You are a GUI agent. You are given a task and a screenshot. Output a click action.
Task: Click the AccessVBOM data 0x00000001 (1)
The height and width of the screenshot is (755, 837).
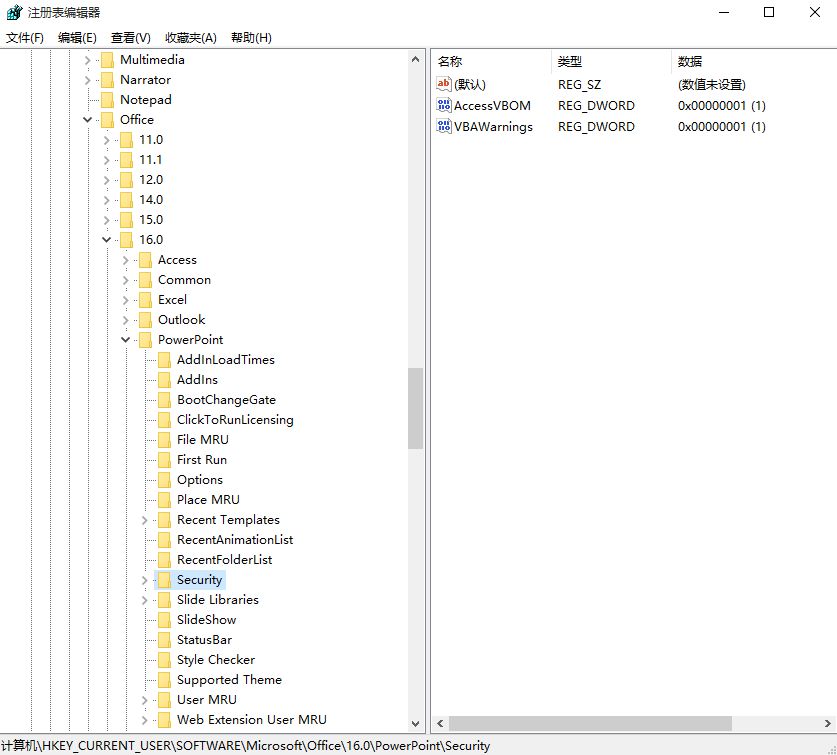point(722,106)
